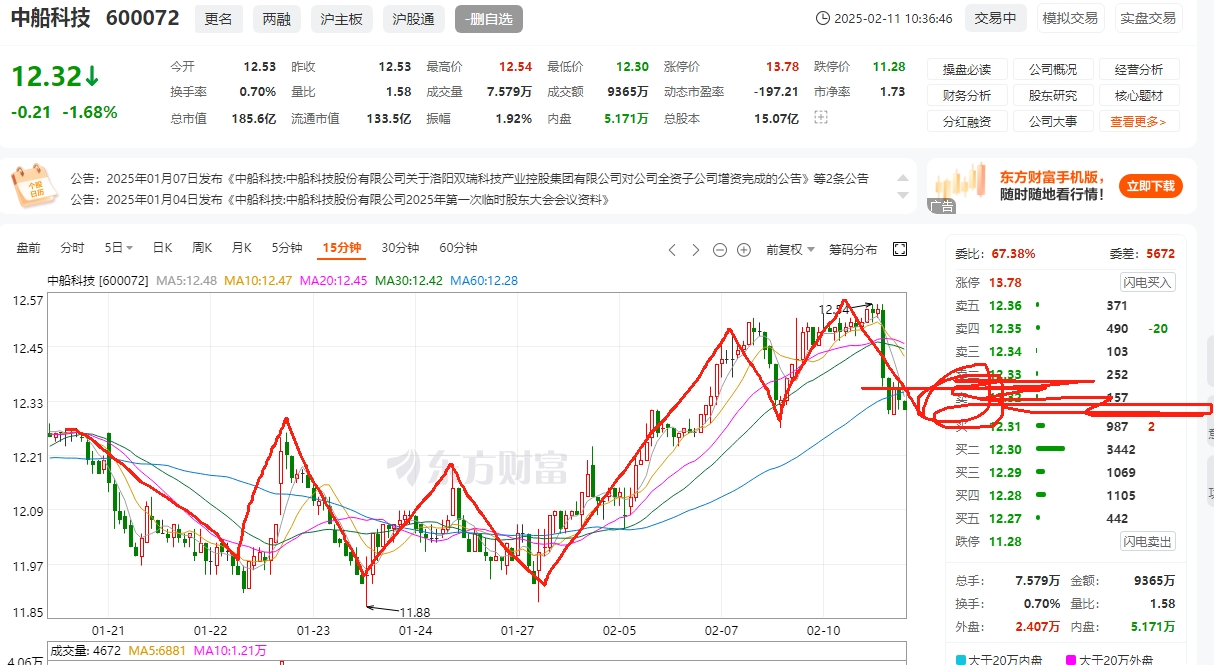1214x665 pixels.
Task: Click MA10:12.47 indicator label
Action: point(258,281)
